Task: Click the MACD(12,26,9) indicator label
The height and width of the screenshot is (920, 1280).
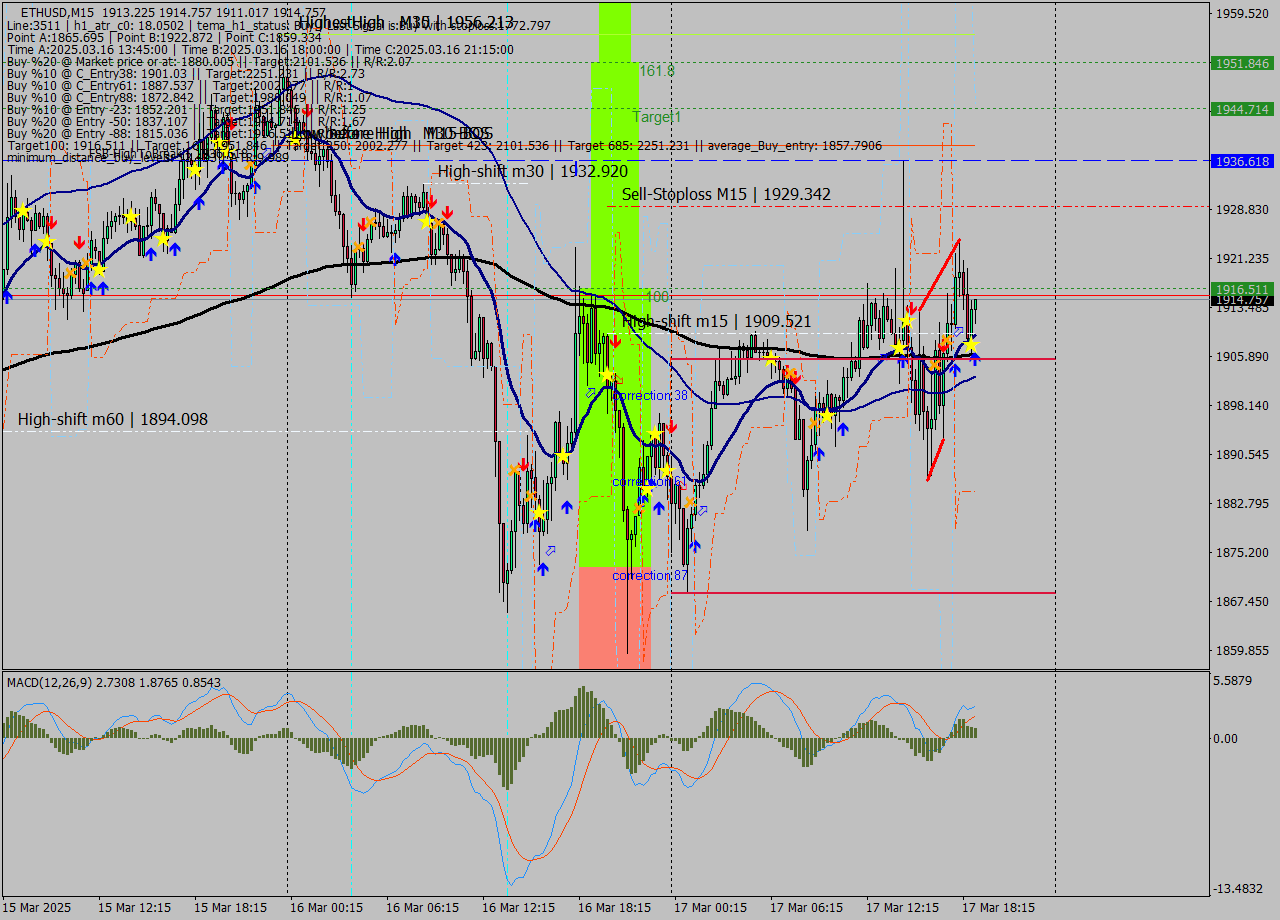Action: (x=60, y=682)
